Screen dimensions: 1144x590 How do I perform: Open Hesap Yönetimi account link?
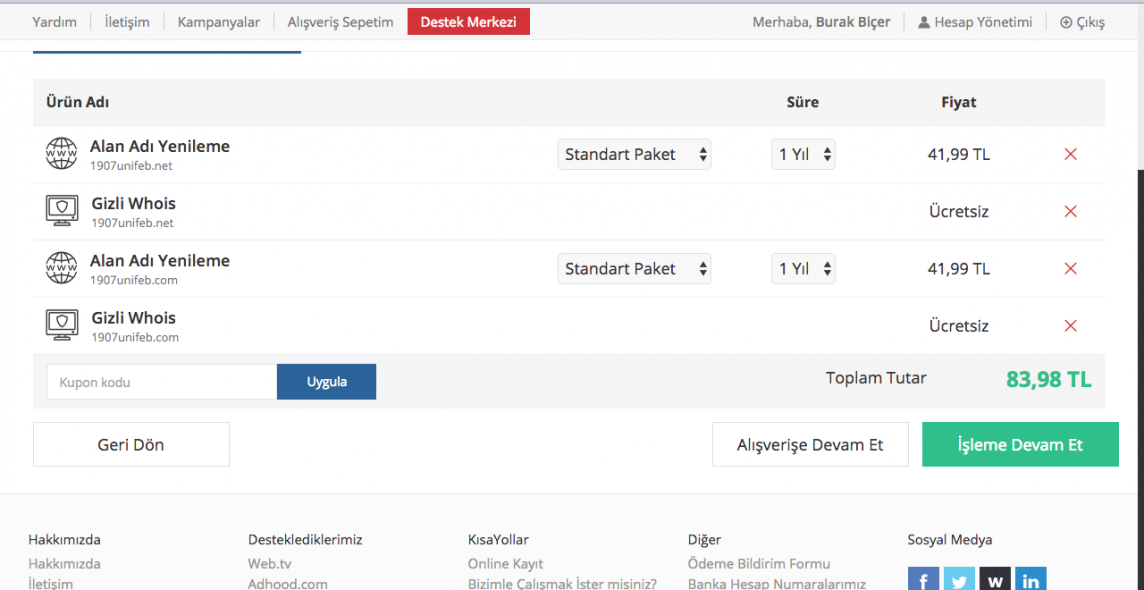[x=975, y=22]
